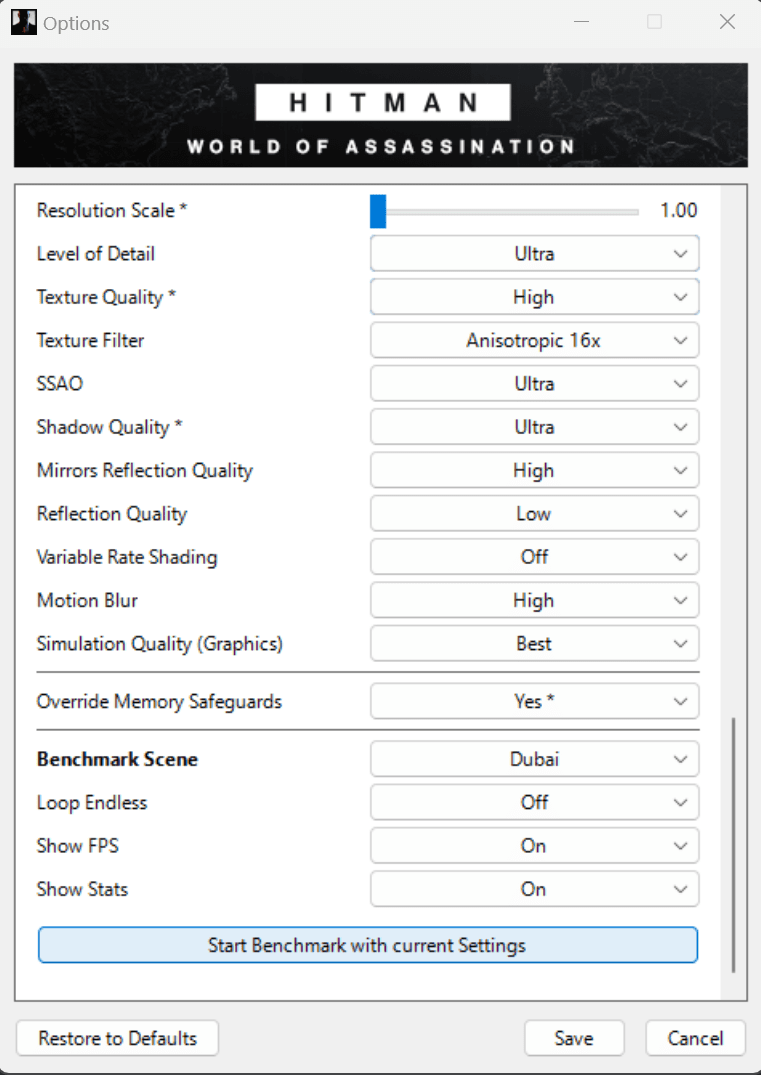The image size is (761, 1075).
Task: Expand the Variable Rate Shading dropdown
Action: [534, 557]
